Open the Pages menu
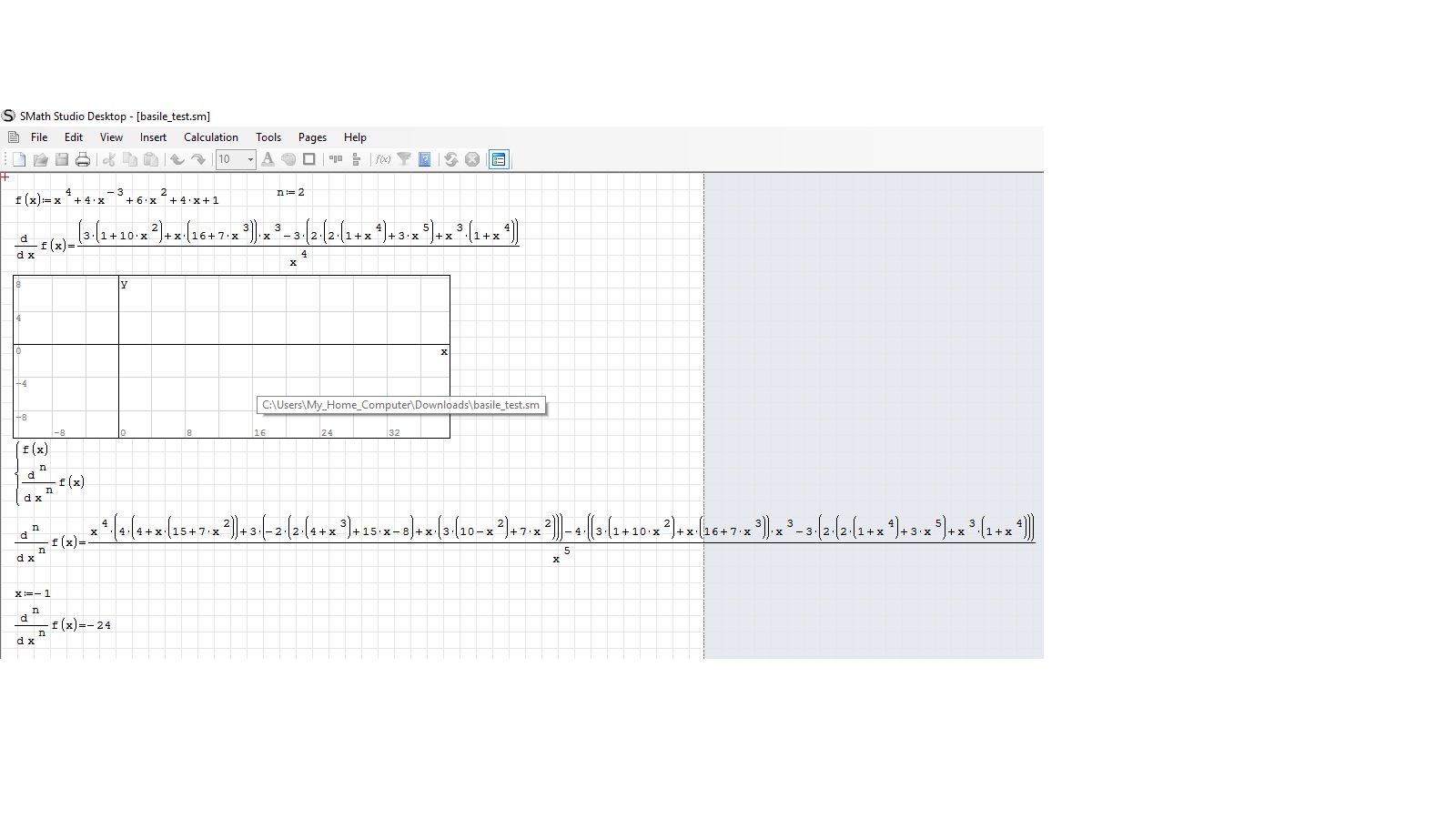Image resolution: width=1456 pixels, height=819 pixels. click(x=312, y=137)
